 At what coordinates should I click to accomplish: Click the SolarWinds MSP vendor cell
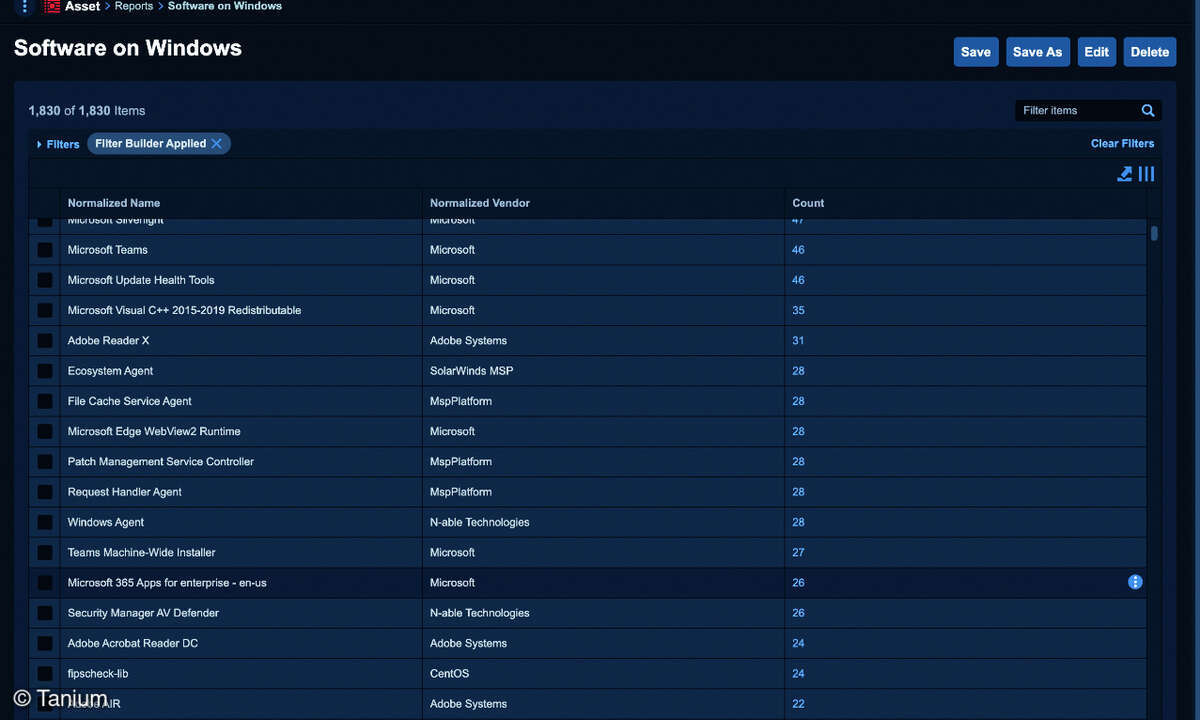point(471,371)
